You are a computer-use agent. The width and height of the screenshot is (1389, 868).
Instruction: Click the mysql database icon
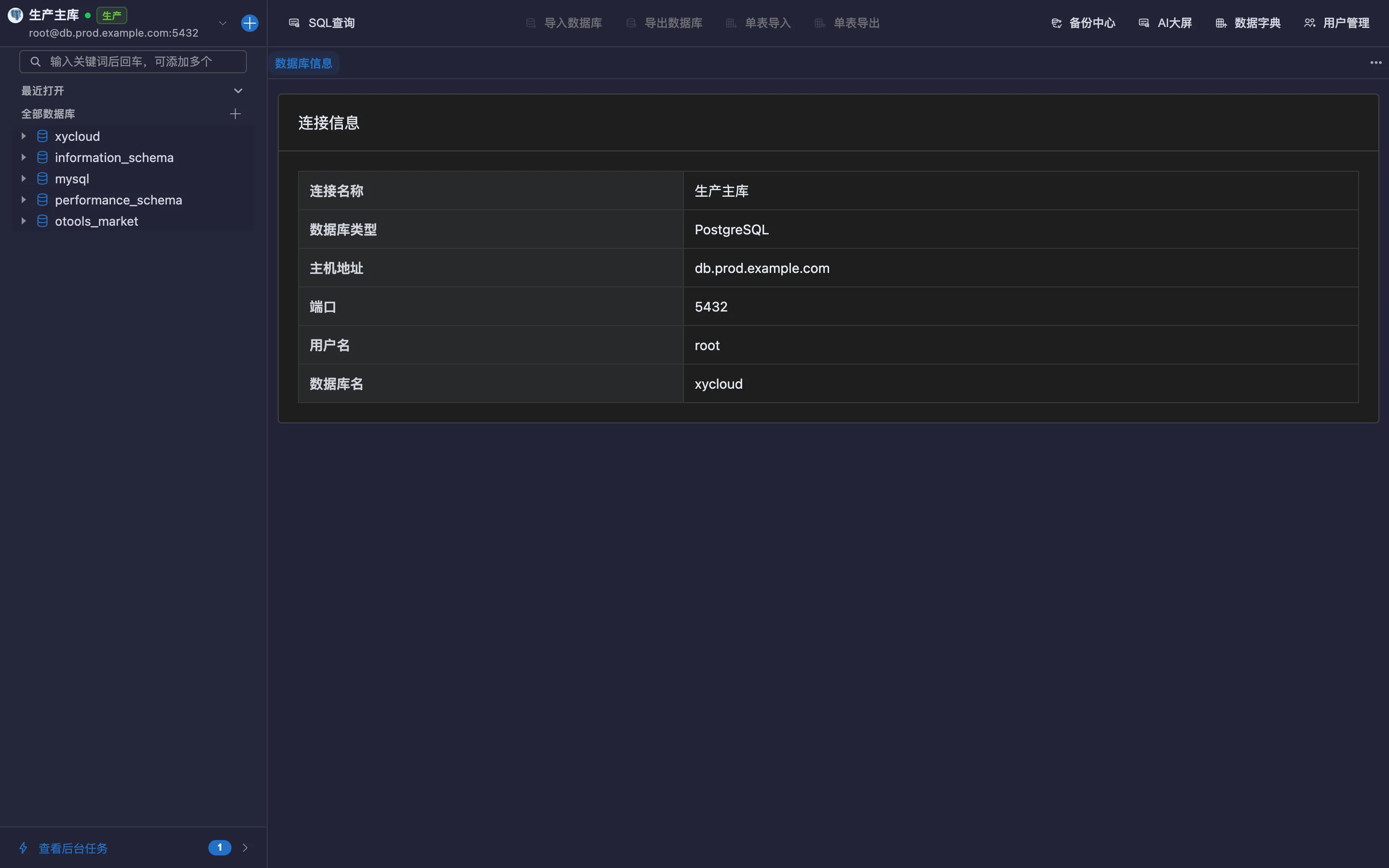(42, 178)
